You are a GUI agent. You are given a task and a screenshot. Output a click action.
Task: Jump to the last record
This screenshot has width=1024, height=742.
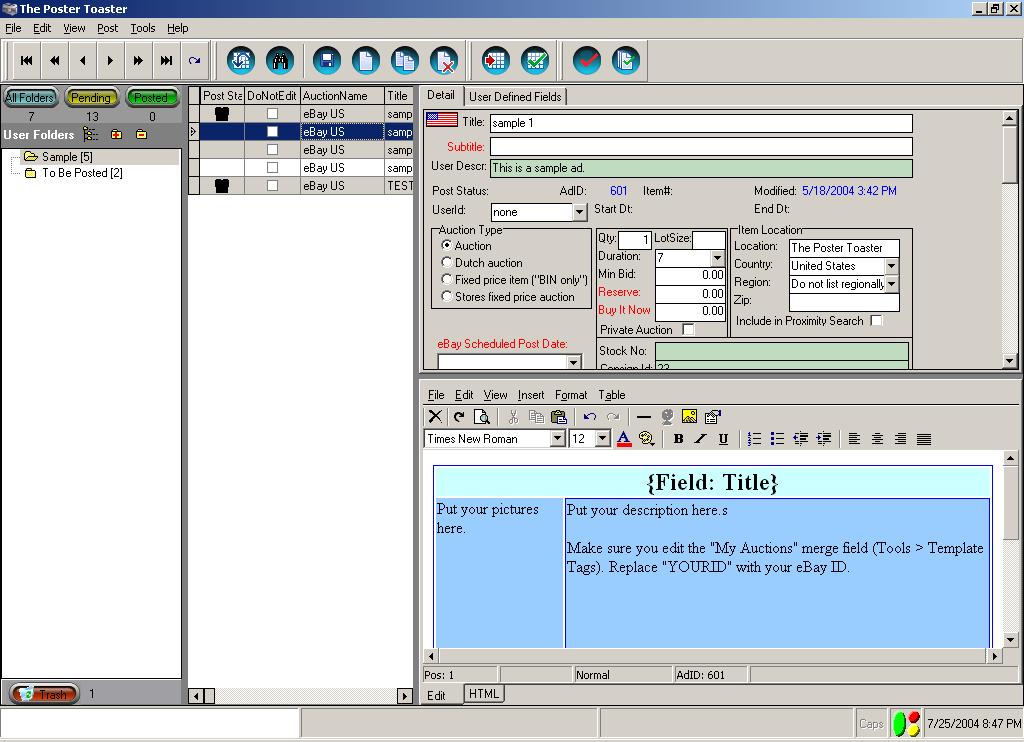point(167,61)
